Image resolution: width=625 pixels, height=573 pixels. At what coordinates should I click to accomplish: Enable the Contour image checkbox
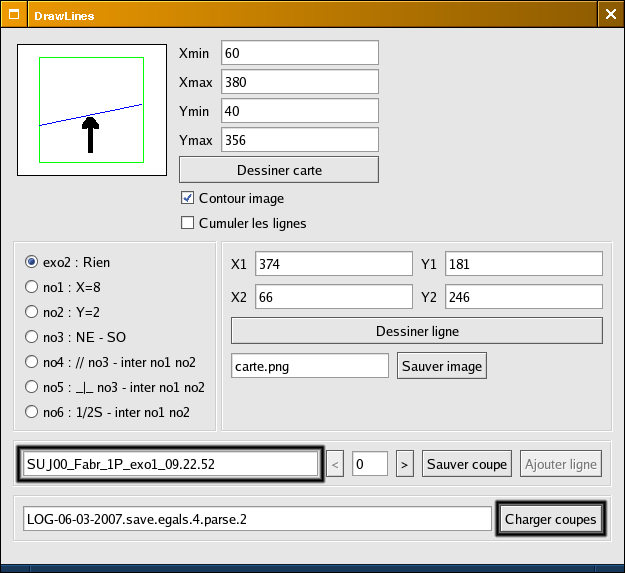tap(187, 198)
